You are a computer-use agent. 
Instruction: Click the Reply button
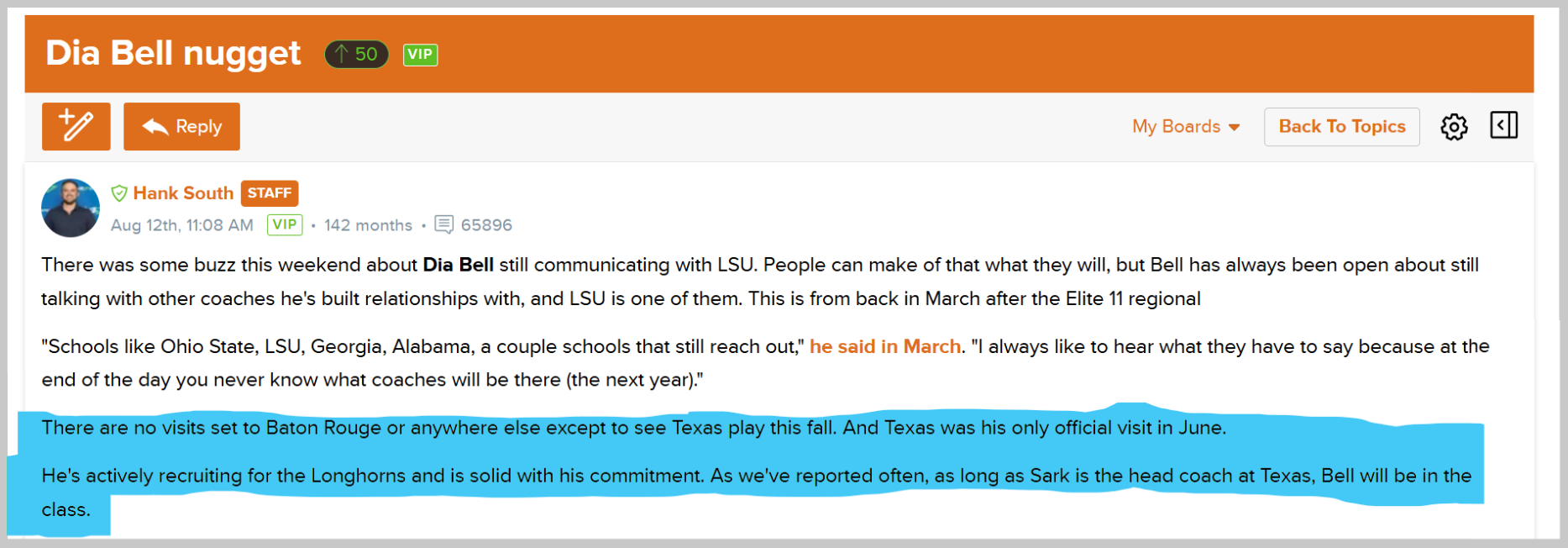point(181,127)
